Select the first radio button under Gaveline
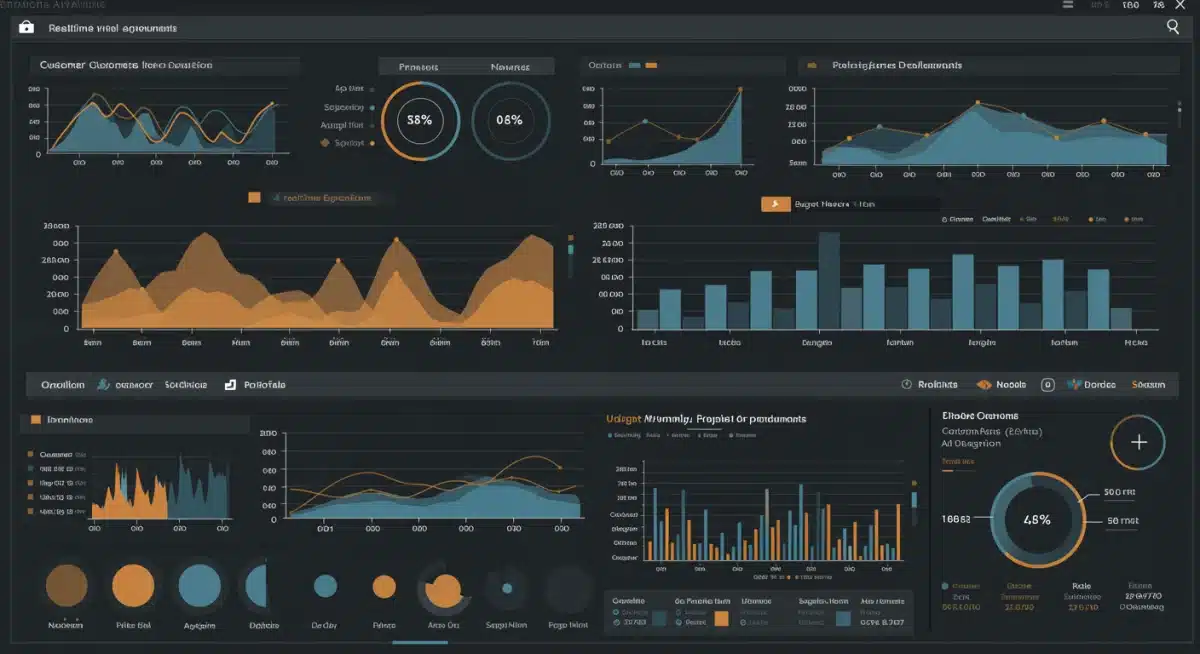The width and height of the screenshot is (1200, 654). tap(615, 612)
